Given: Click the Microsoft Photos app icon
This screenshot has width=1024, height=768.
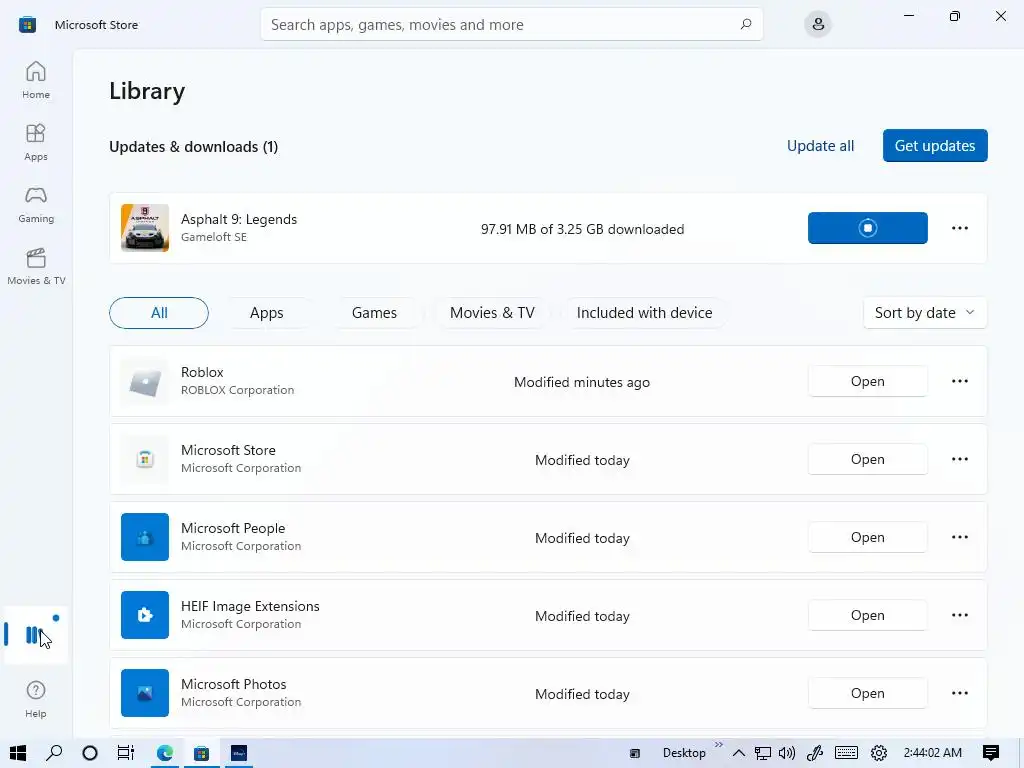Looking at the screenshot, I should tap(145, 693).
